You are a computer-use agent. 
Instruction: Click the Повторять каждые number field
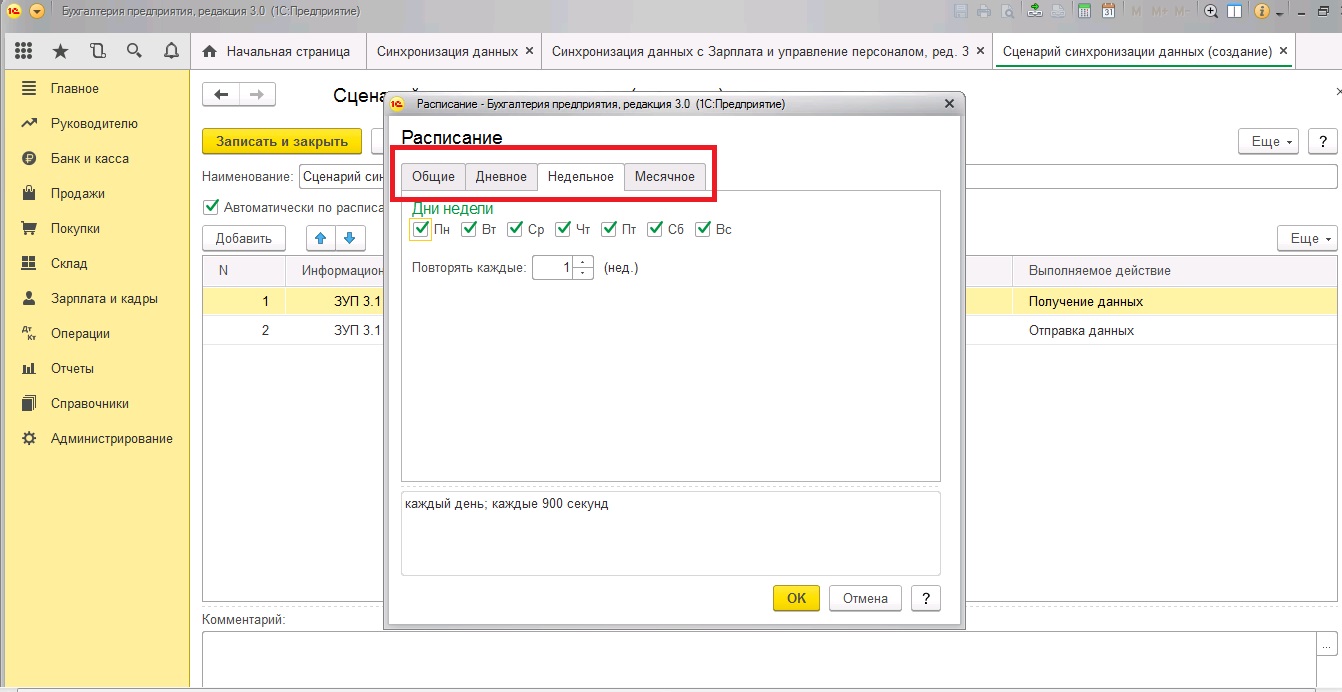[553, 267]
